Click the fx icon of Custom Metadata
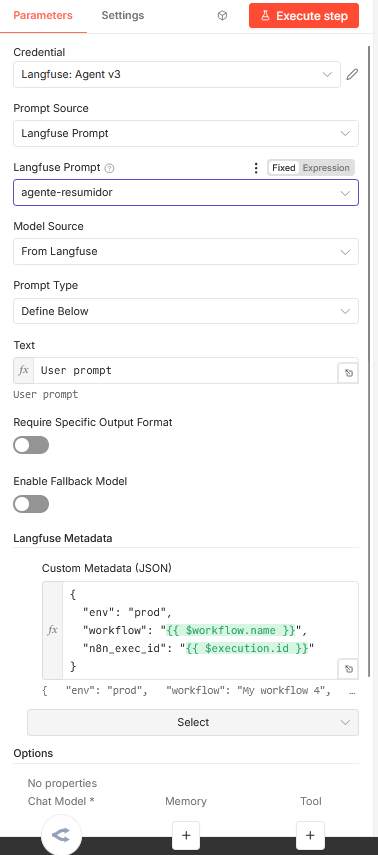 pyautogui.click(x=52, y=630)
